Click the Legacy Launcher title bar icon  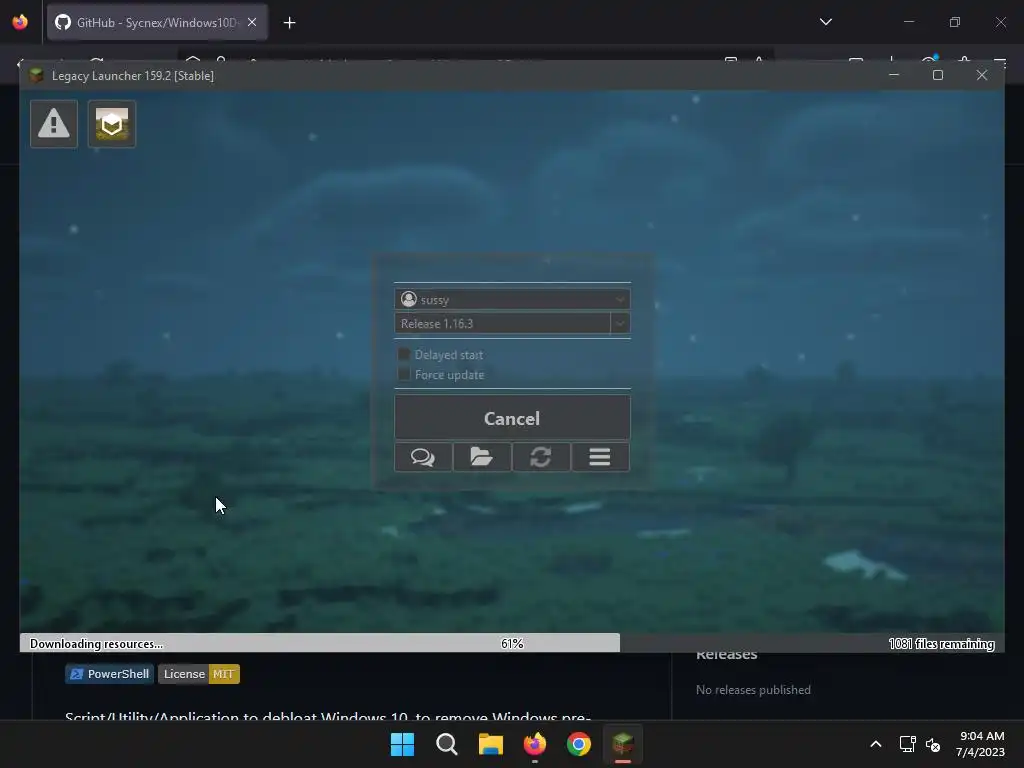point(37,75)
